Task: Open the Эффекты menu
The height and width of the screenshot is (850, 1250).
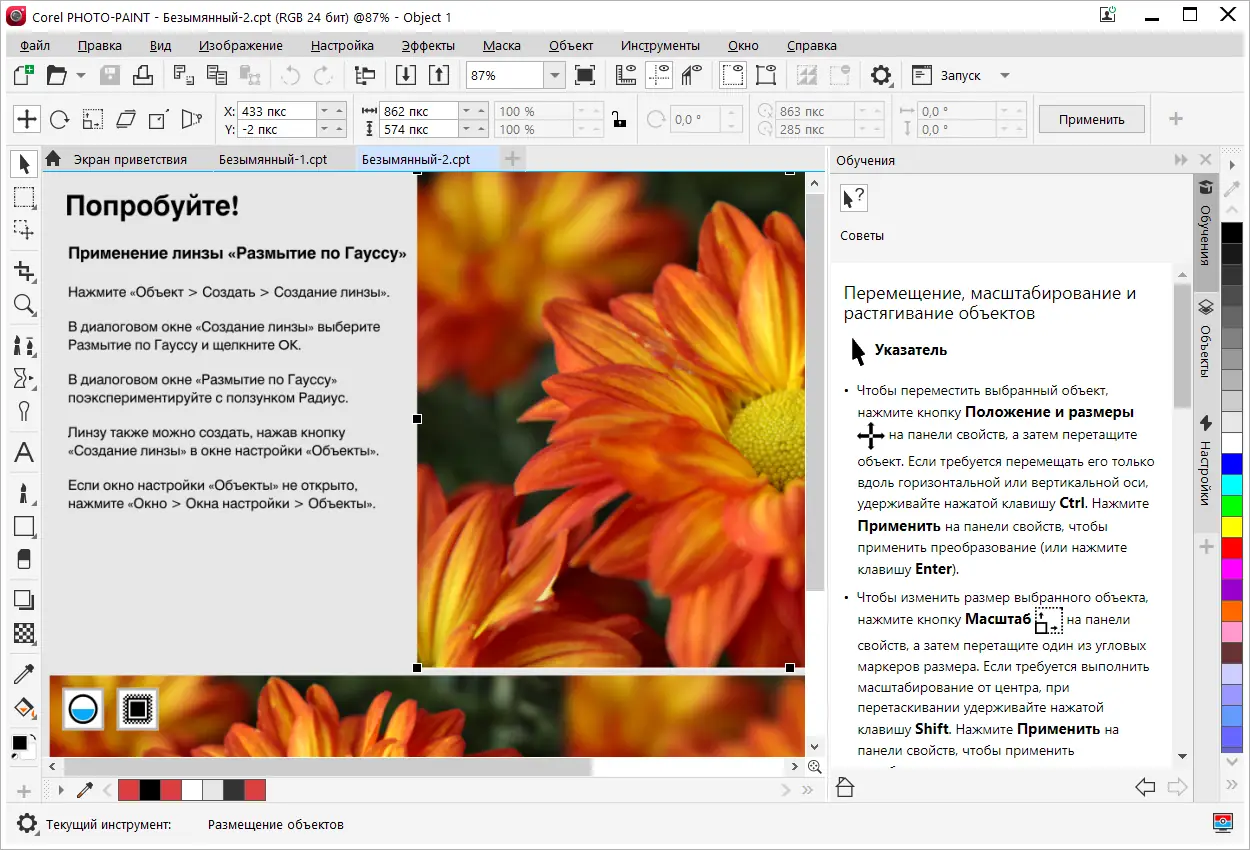Action: click(428, 45)
